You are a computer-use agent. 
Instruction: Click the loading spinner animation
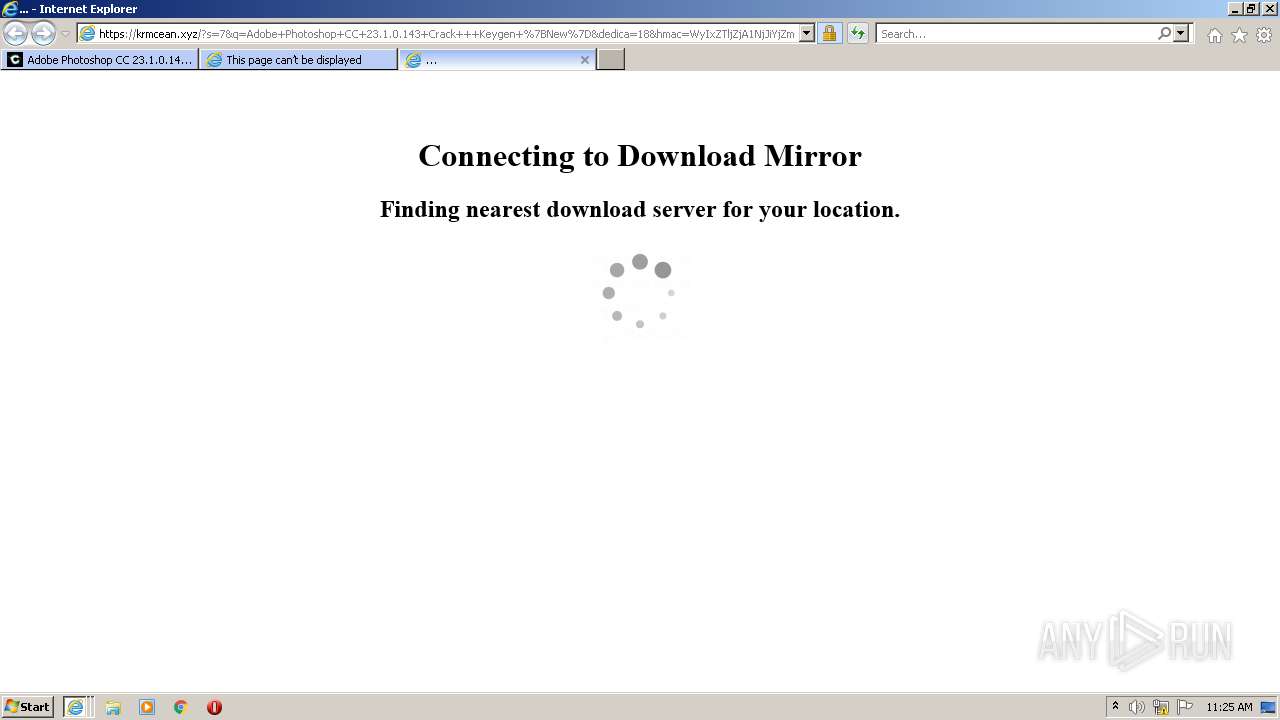click(x=640, y=292)
